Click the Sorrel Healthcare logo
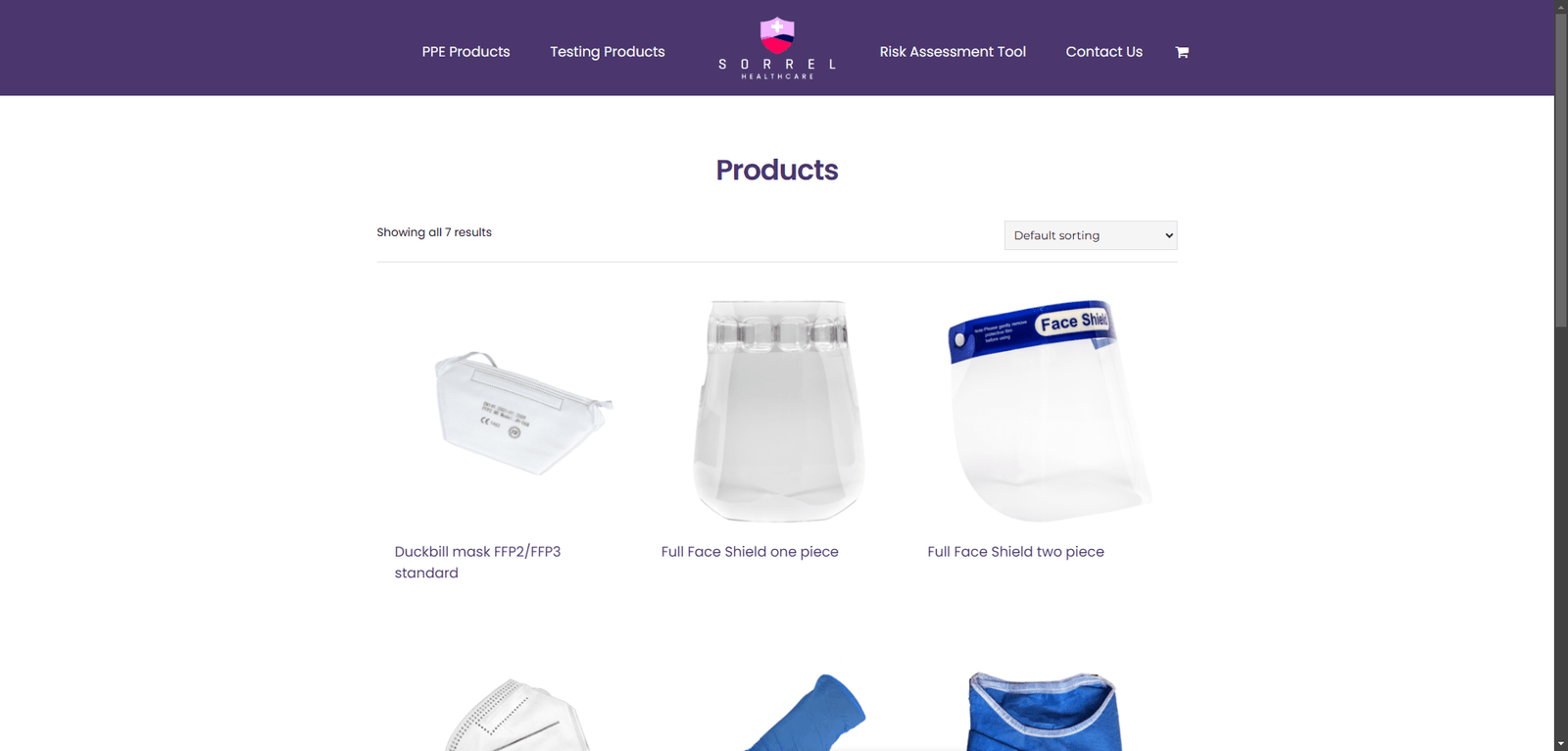 tap(777, 48)
